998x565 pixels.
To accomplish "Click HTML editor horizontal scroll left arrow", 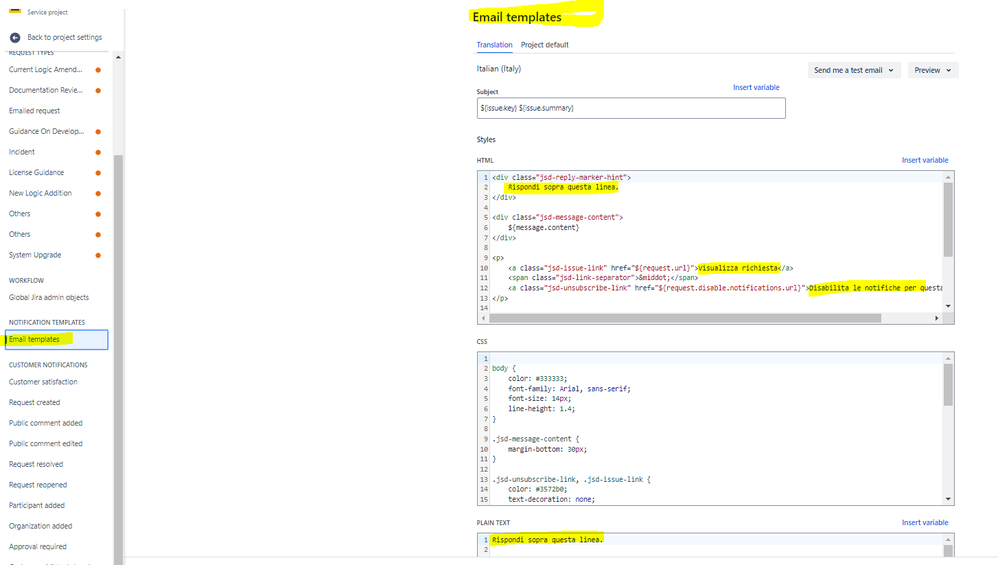I will pos(484,318).
